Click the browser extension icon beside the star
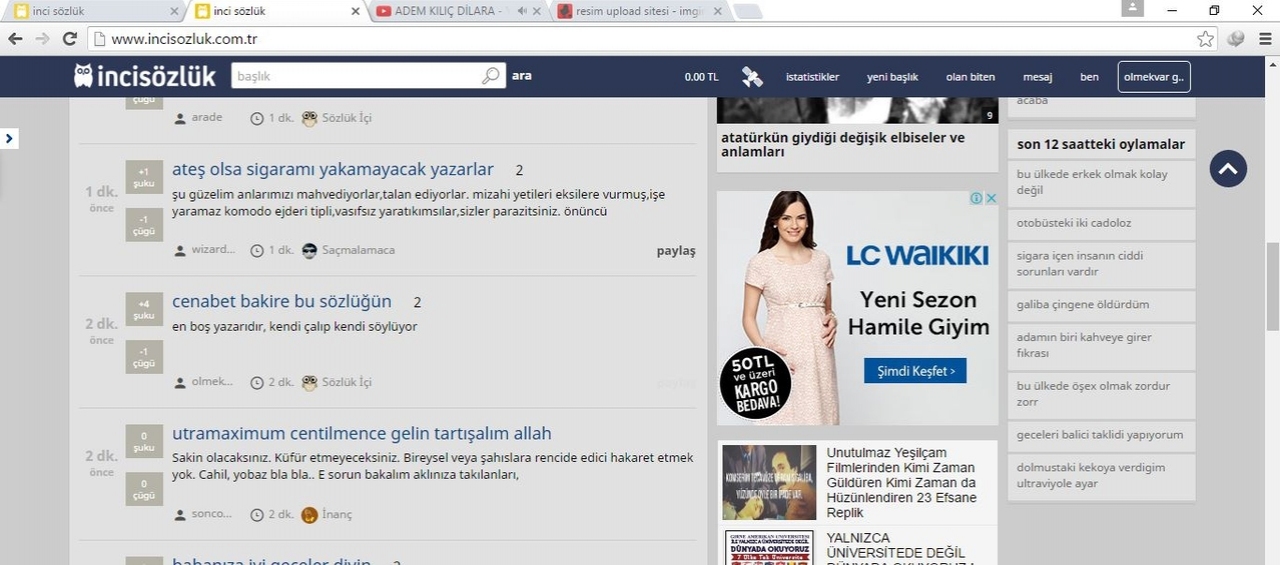Viewport: 1280px width, 565px height. pyautogui.click(x=1237, y=39)
